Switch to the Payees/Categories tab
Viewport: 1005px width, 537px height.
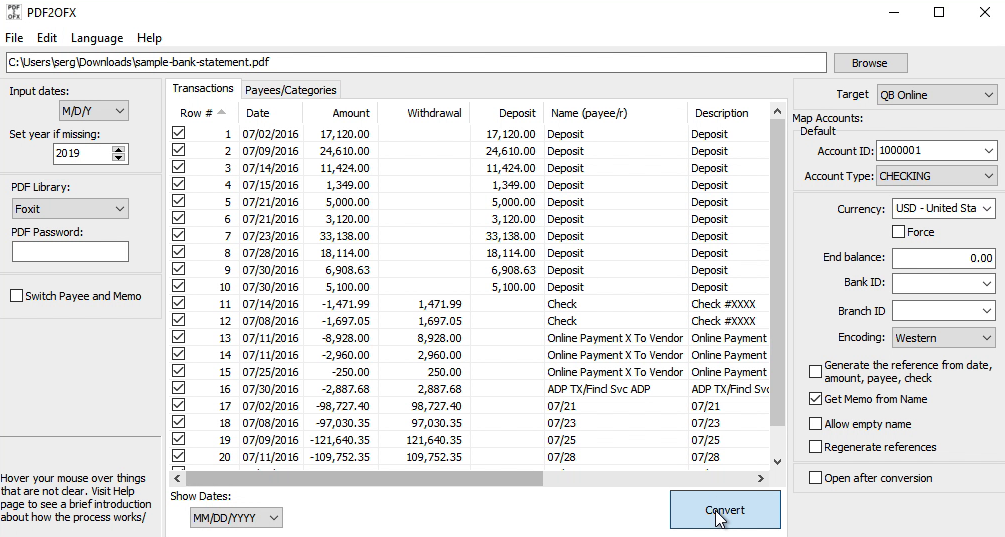pyautogui.click(x=290, y=90)
